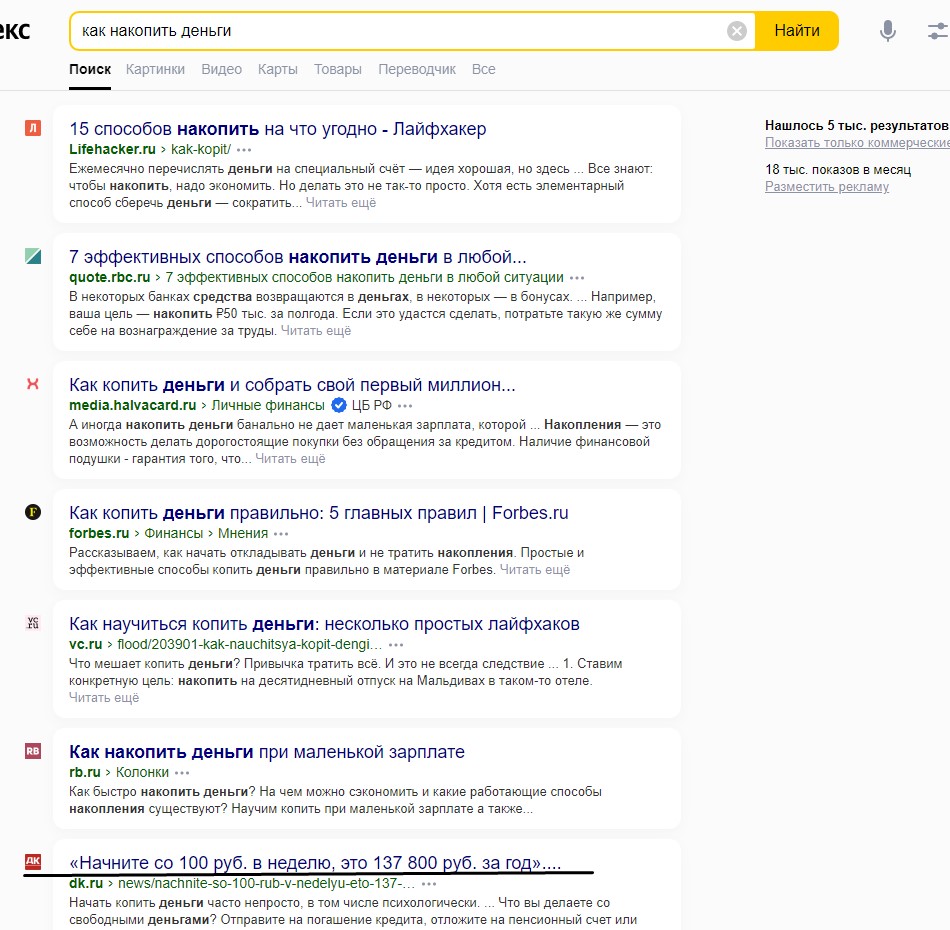950x930 pixels.
Task: Click the Halva card red favicon
Action: pyautogui.click(x=33, y=384)
